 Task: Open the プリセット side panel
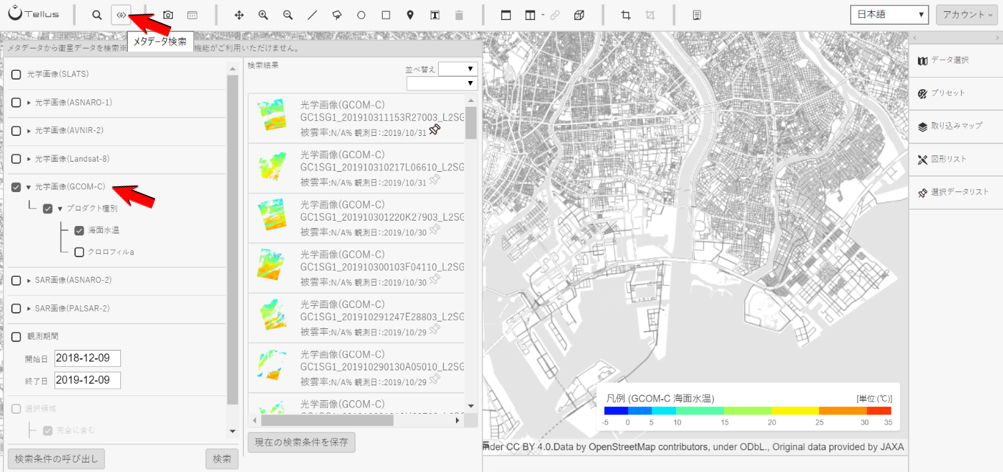click(956, 93)
